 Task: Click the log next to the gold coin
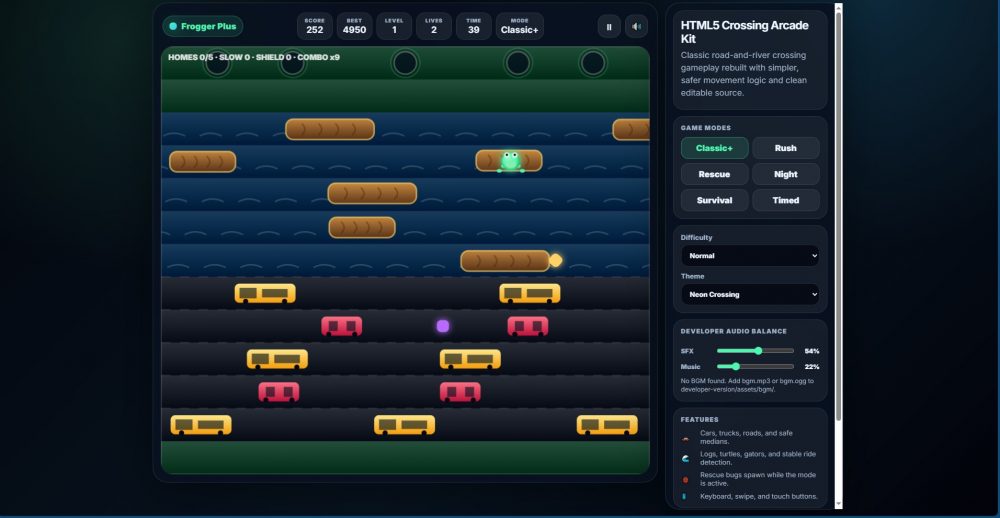(505, 260)
